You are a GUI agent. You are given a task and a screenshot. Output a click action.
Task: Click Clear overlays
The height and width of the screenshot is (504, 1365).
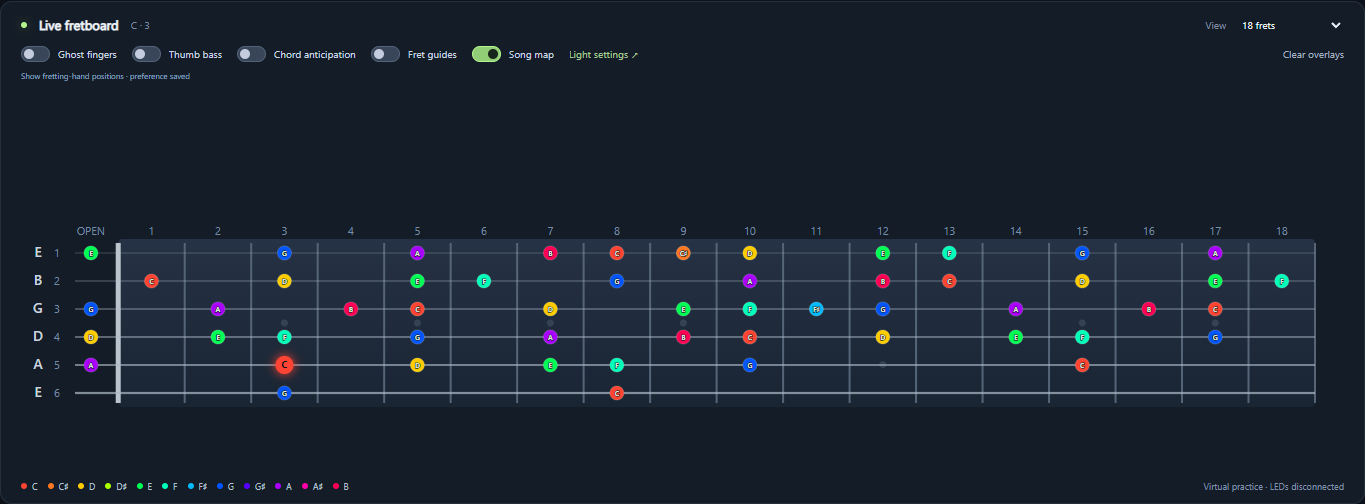pyautogui.click(x=1313, y=55)
